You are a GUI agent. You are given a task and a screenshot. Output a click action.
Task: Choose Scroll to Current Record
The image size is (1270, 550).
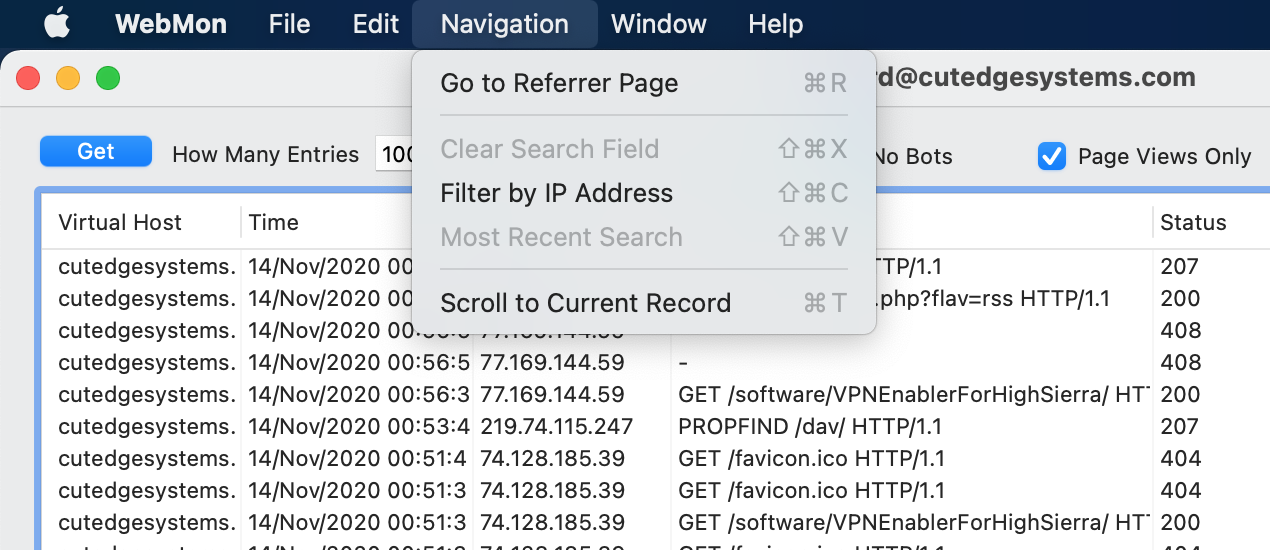click(x=585, y=303)
